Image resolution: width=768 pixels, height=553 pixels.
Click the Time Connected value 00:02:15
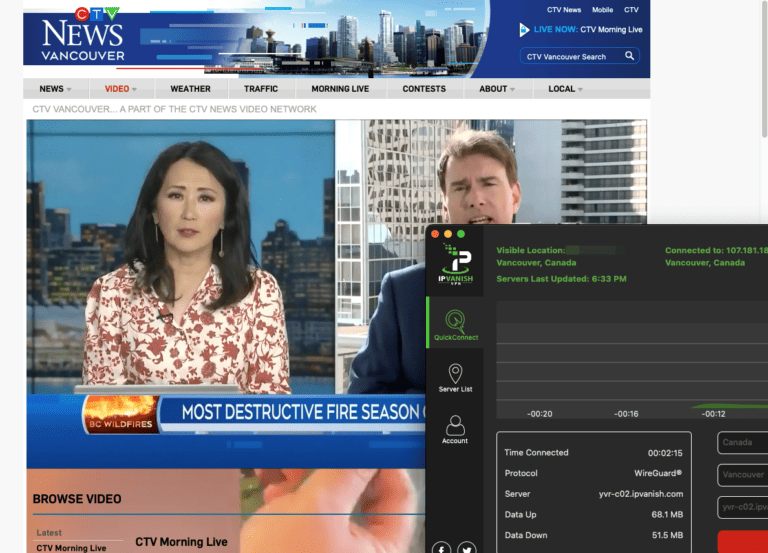tap(665, 453)
